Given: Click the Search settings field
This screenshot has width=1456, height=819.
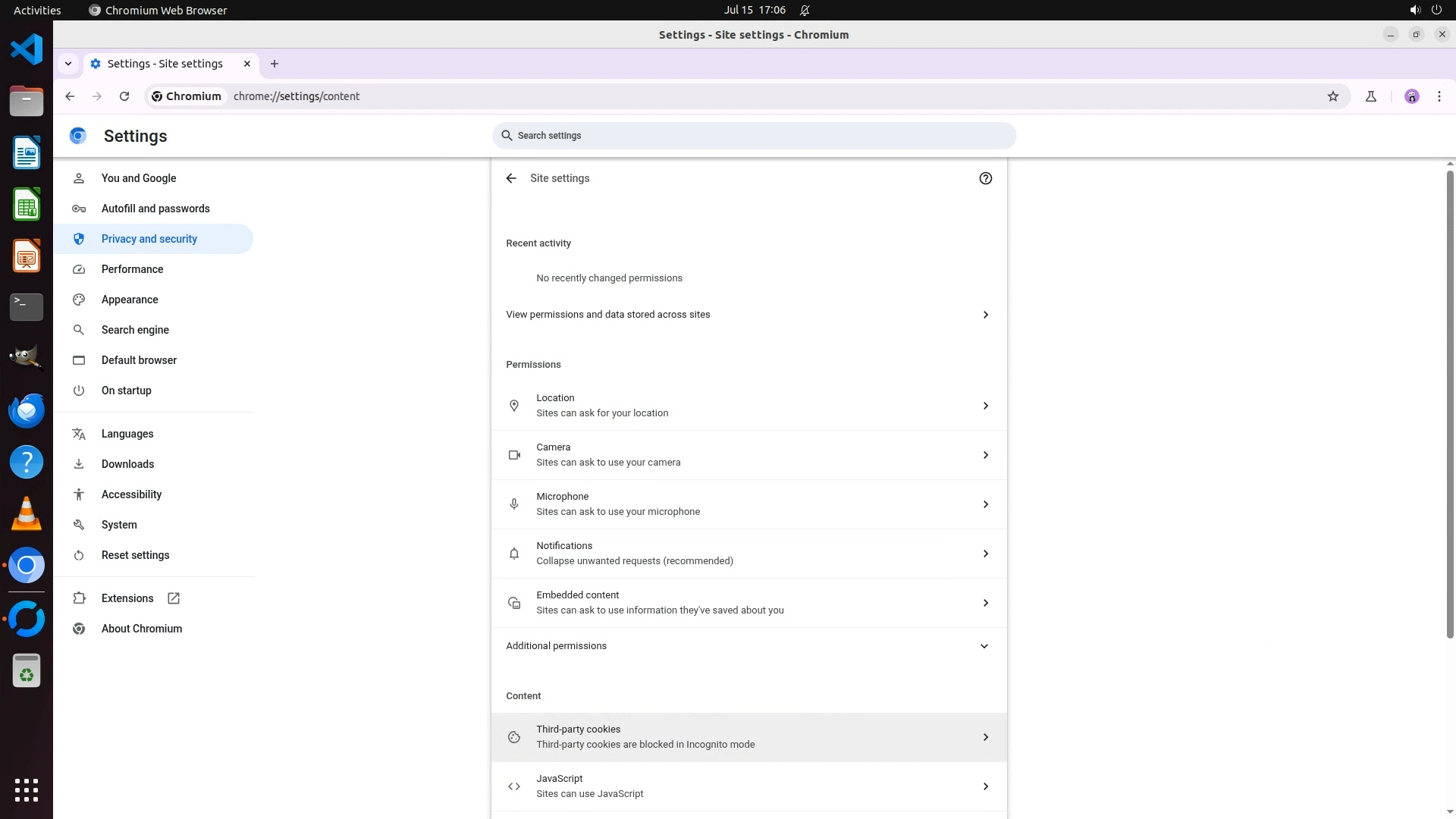Looking at the screenshot, I should pyautogui.click(x=754, y=136).
